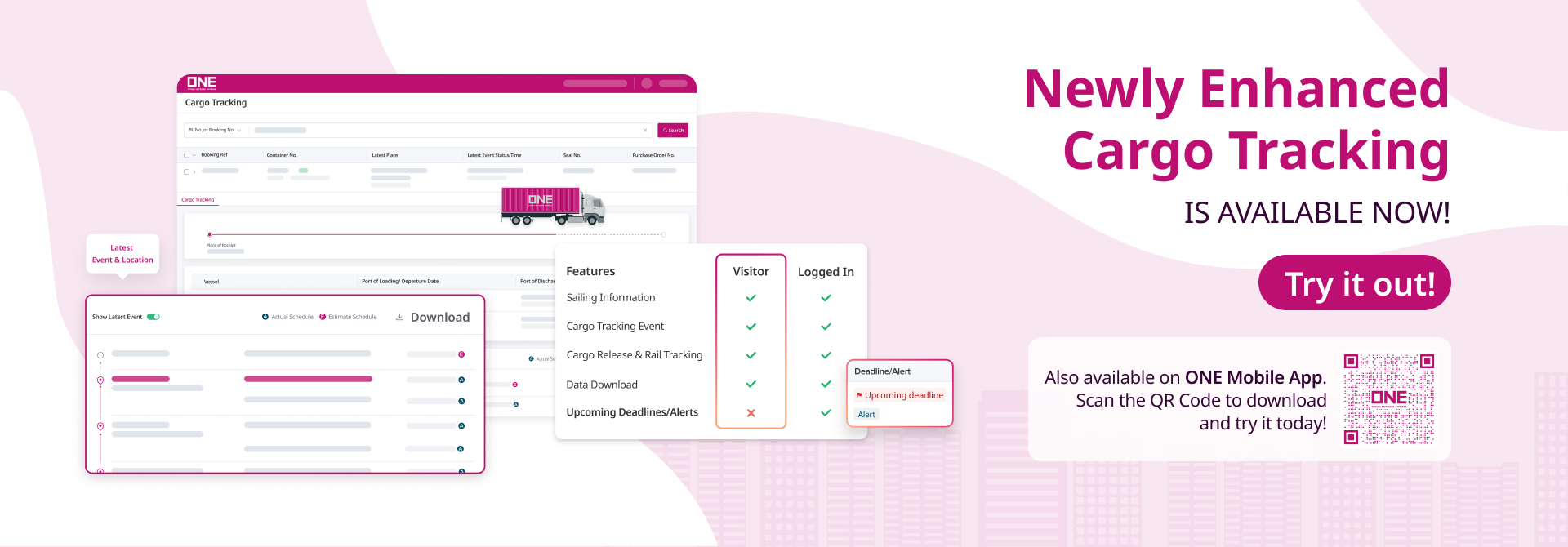1568x547 pixels.
Task: Click the Download label in the event panel
Action: click(x=440, y=317)
